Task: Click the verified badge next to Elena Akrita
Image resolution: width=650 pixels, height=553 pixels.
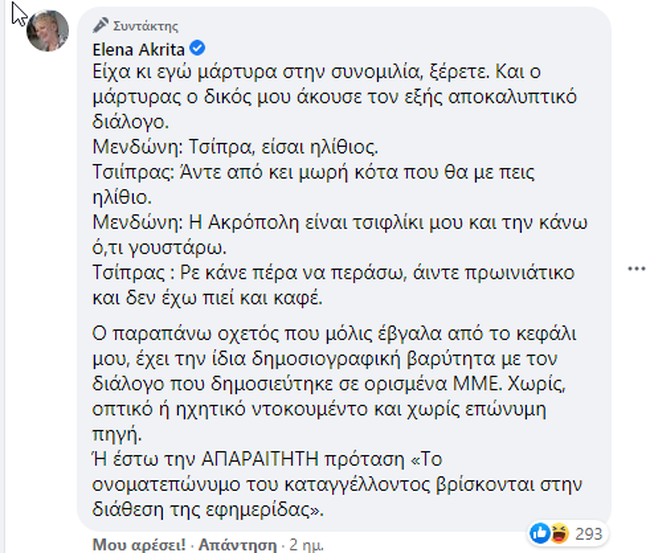Action: 198,46
